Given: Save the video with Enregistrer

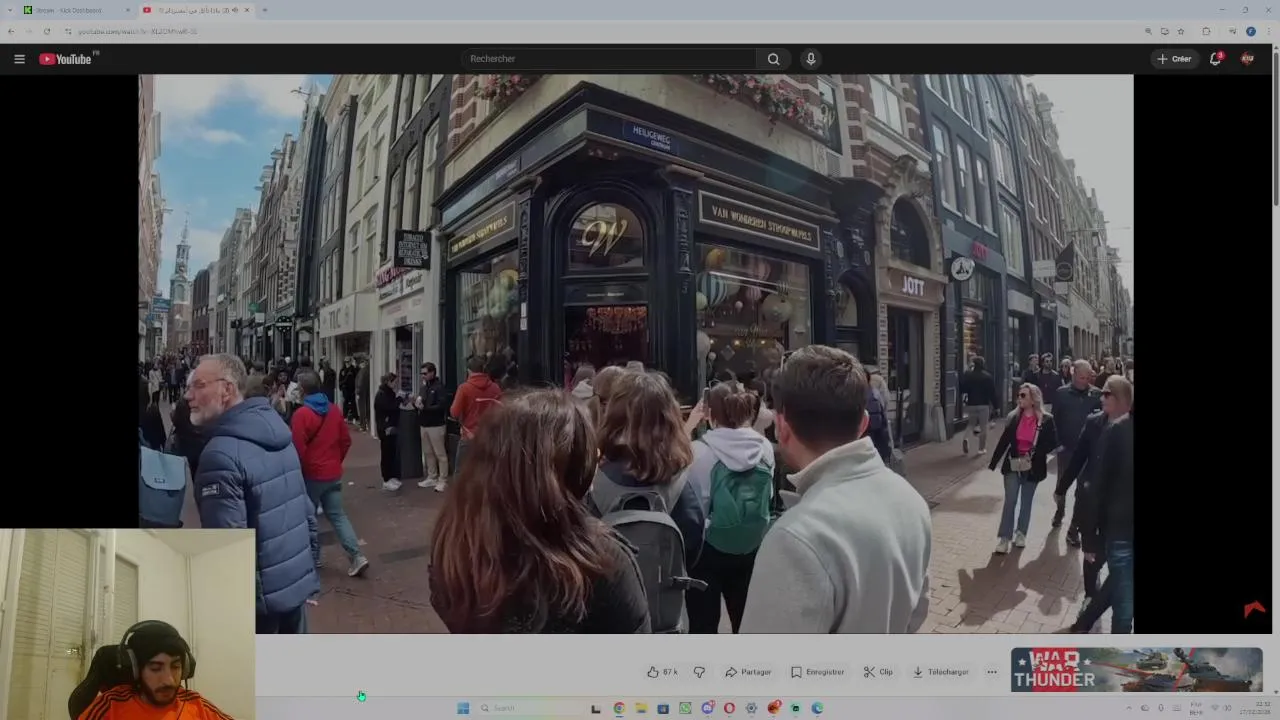Looking at the screenshot, I should 817,672.
